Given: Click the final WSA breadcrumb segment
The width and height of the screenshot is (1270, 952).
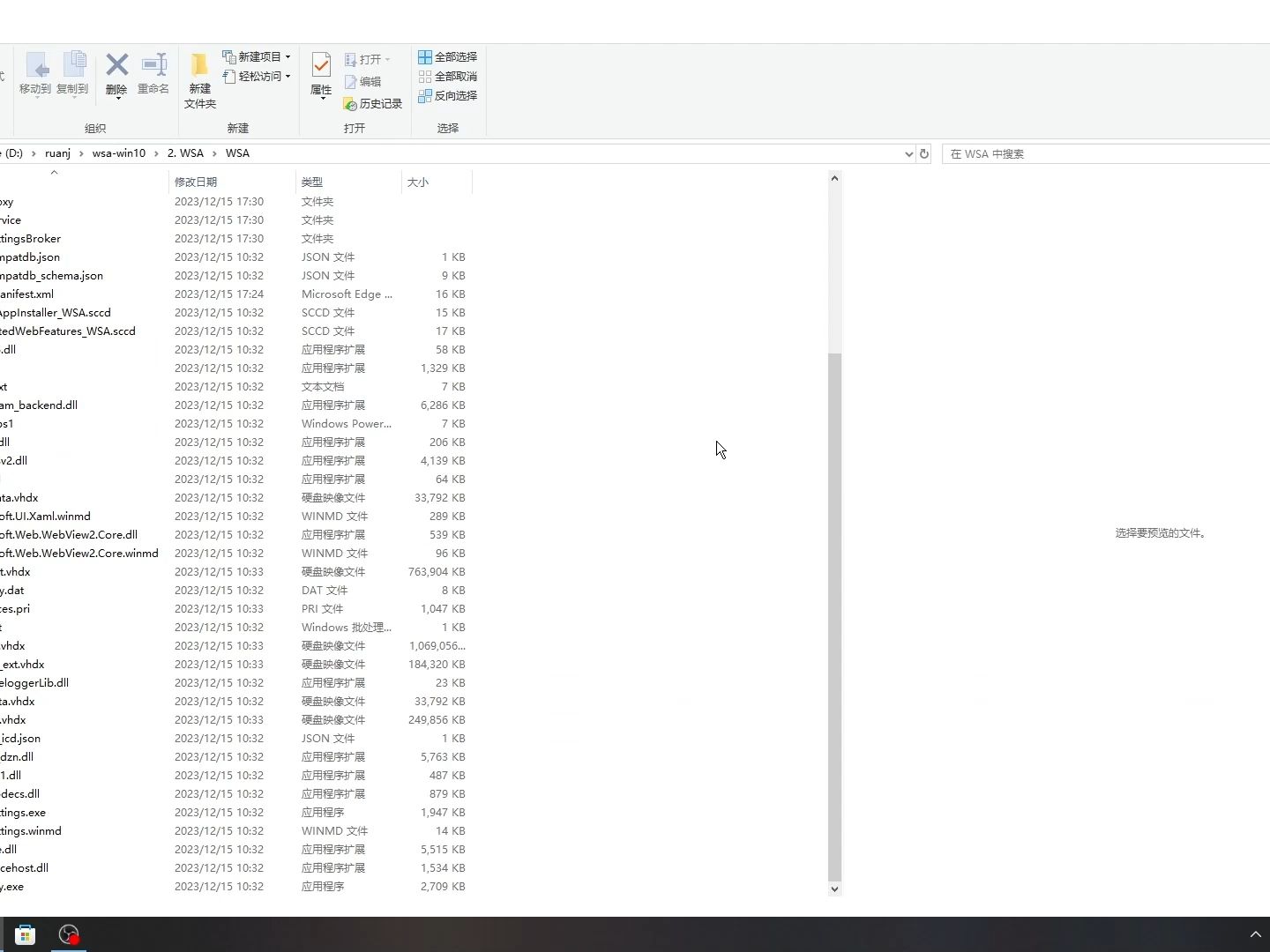Looking at the screenshot, I should [237, 153].
